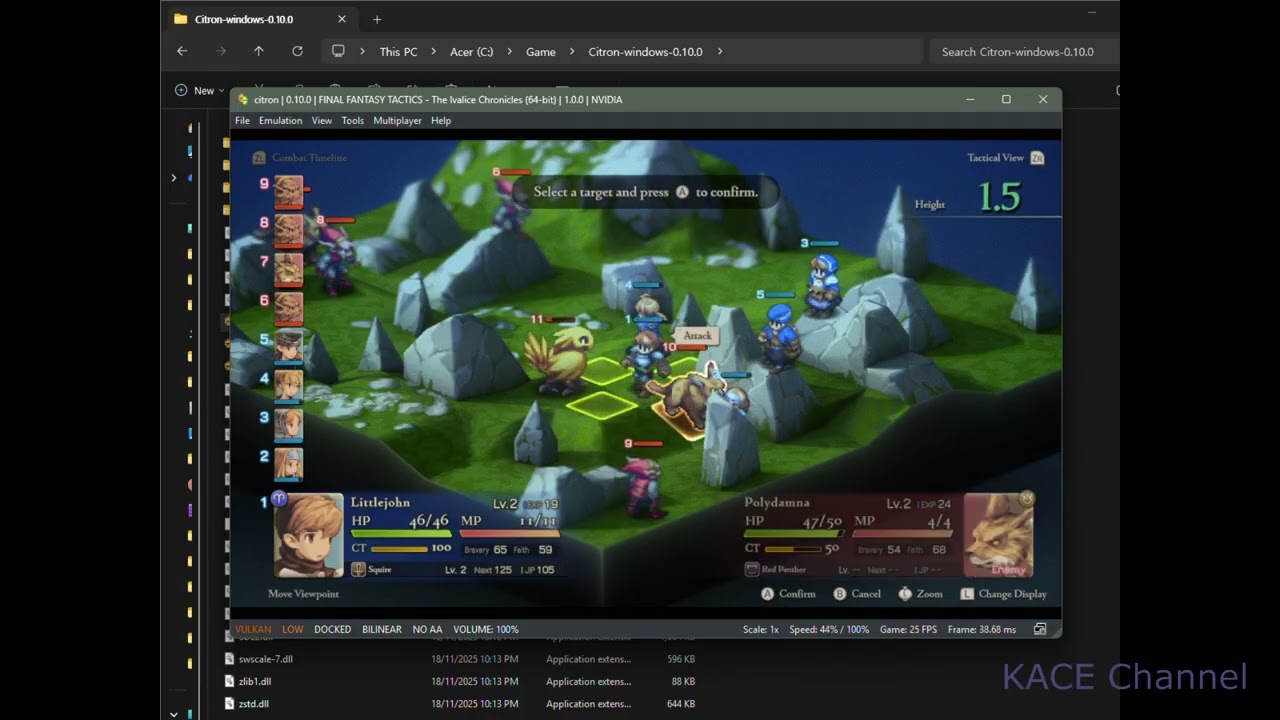Click the Tactical View ZR icon
The height and width of the screenshot is (720, 1280).
click(1037, 158)
